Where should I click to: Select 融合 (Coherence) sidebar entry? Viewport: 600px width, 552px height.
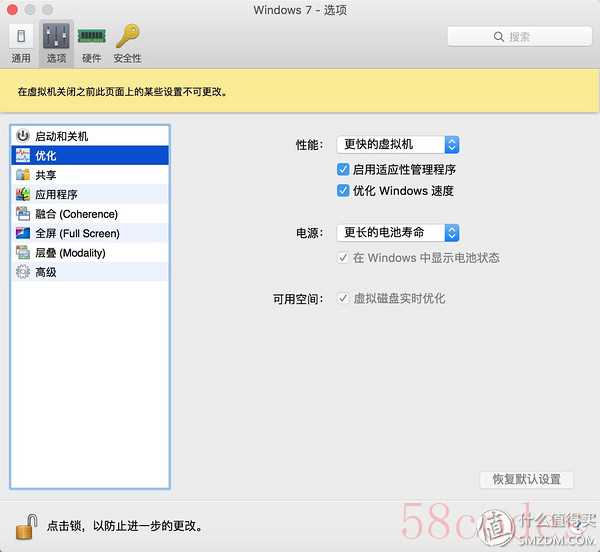(75, 214)
